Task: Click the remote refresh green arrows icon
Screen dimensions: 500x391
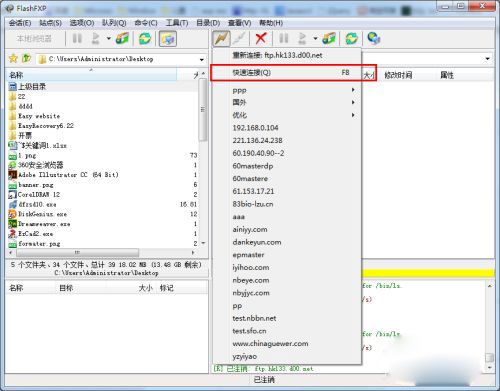Action: pyautogui.click(x=351, y=39)
